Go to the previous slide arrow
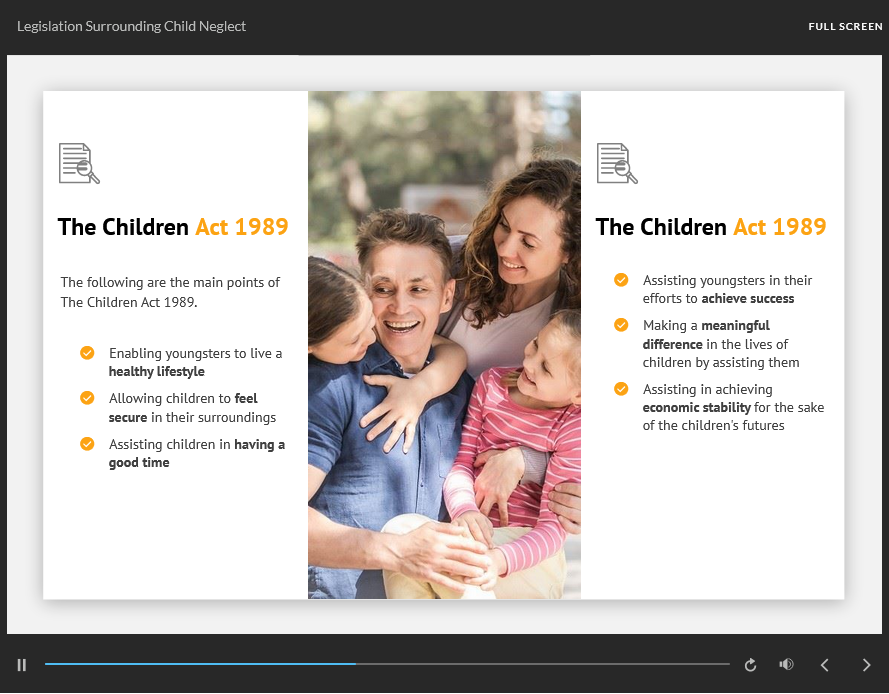This screenshot has height=694, width=889. tap(825, 665)
